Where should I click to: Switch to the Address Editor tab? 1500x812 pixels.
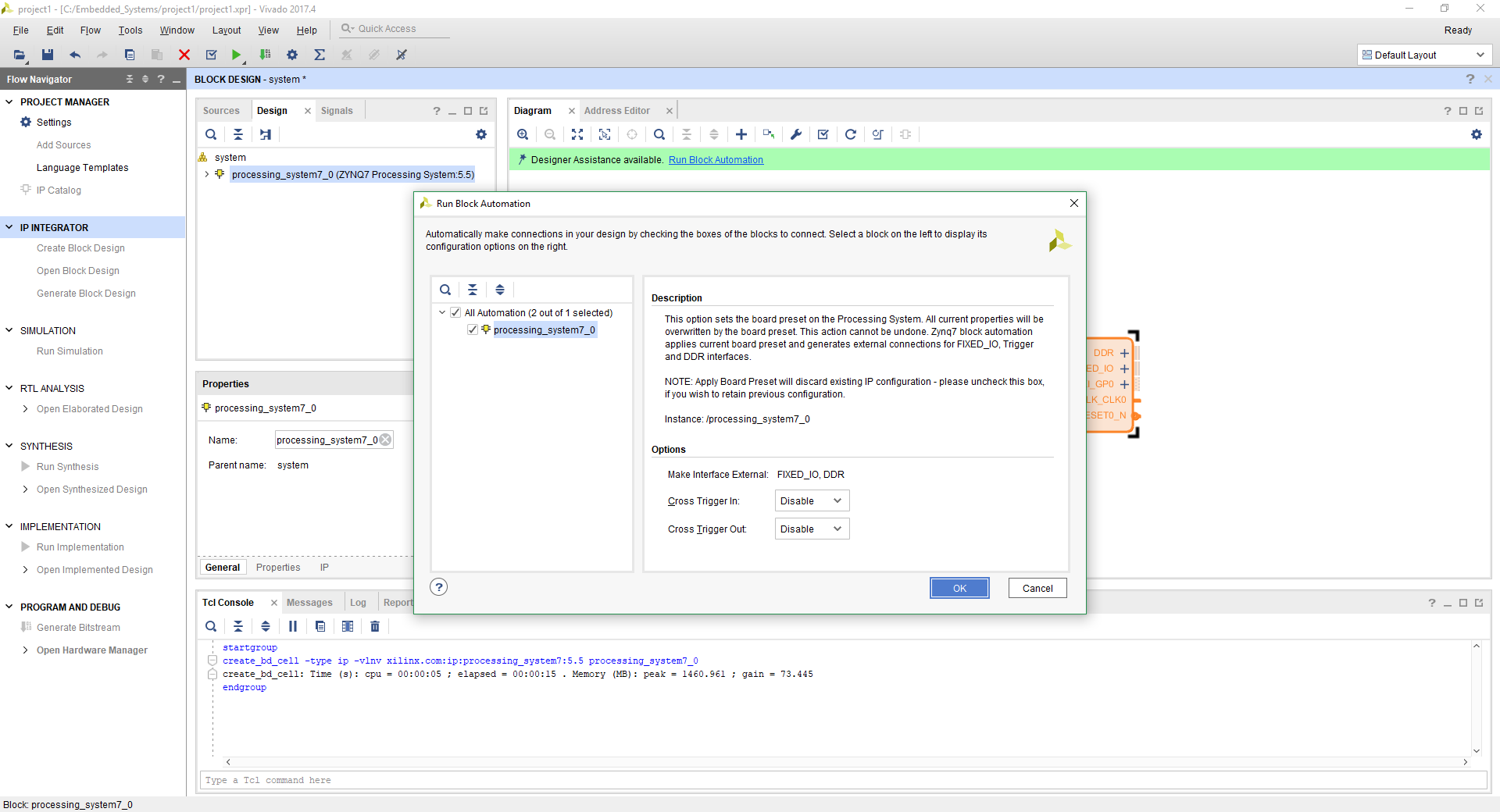[x=616, y=110]
